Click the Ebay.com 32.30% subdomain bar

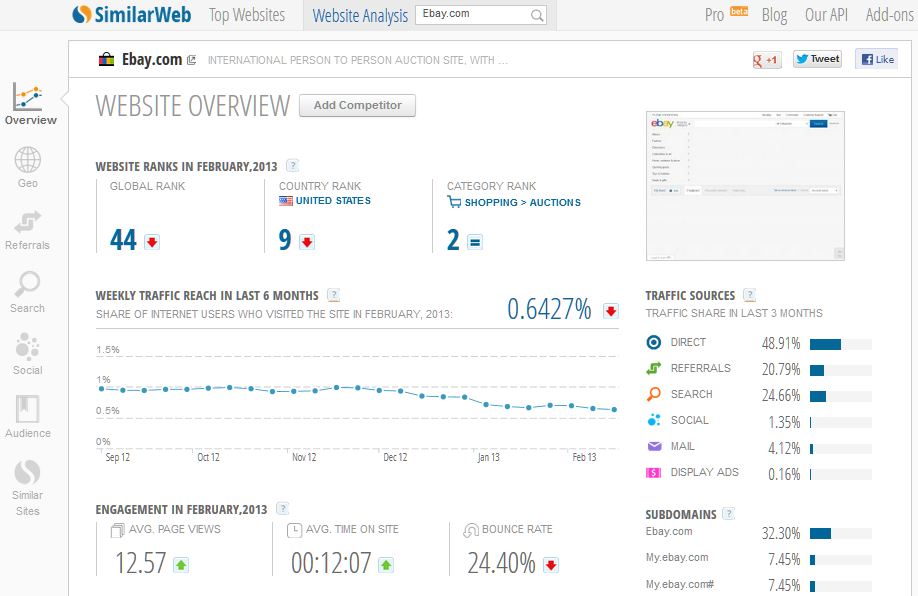point(841,533)
